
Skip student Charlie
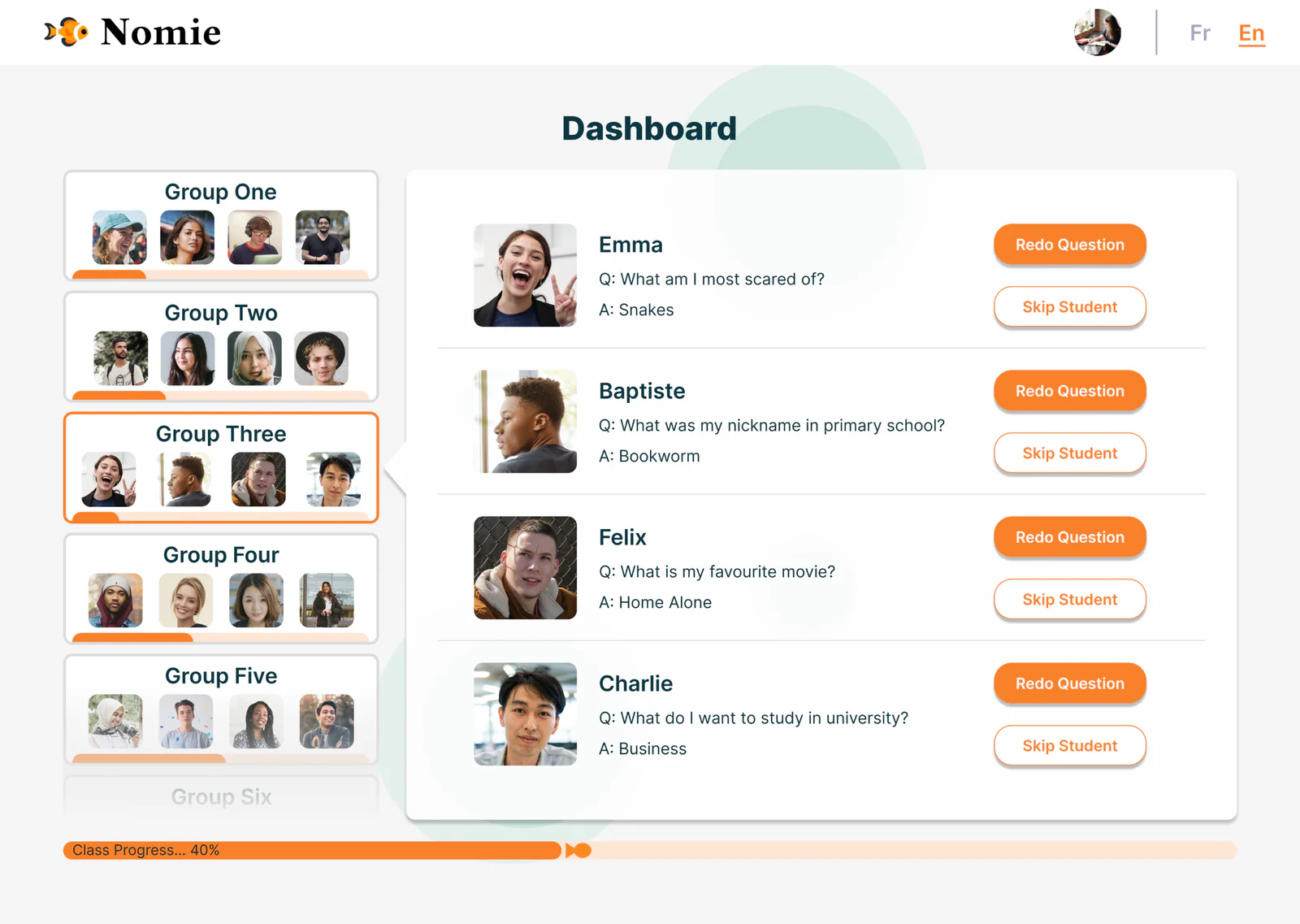[x=1069, y=746]
